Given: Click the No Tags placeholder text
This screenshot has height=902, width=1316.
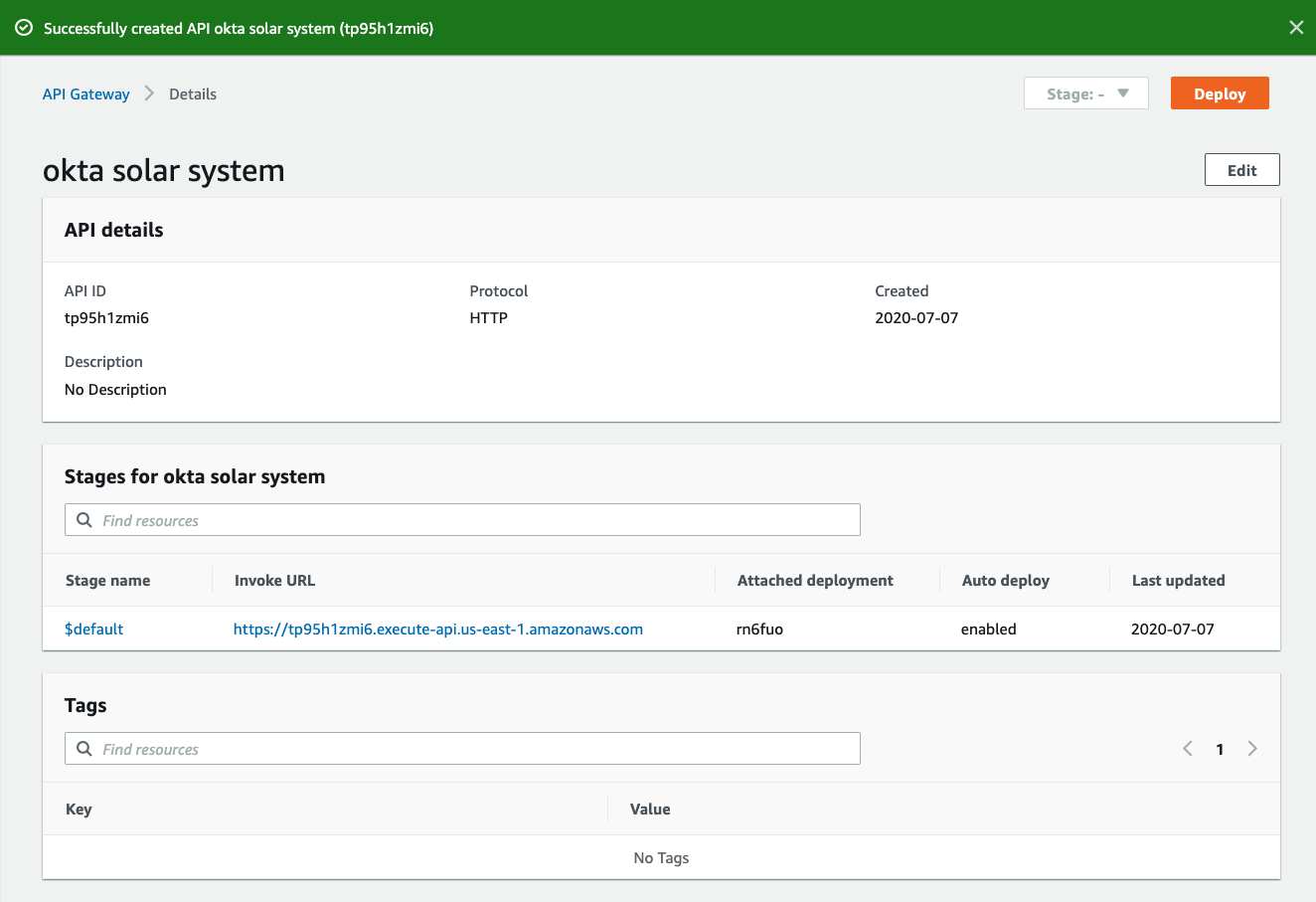Looking at the screenshot, I should click(661, 858).
